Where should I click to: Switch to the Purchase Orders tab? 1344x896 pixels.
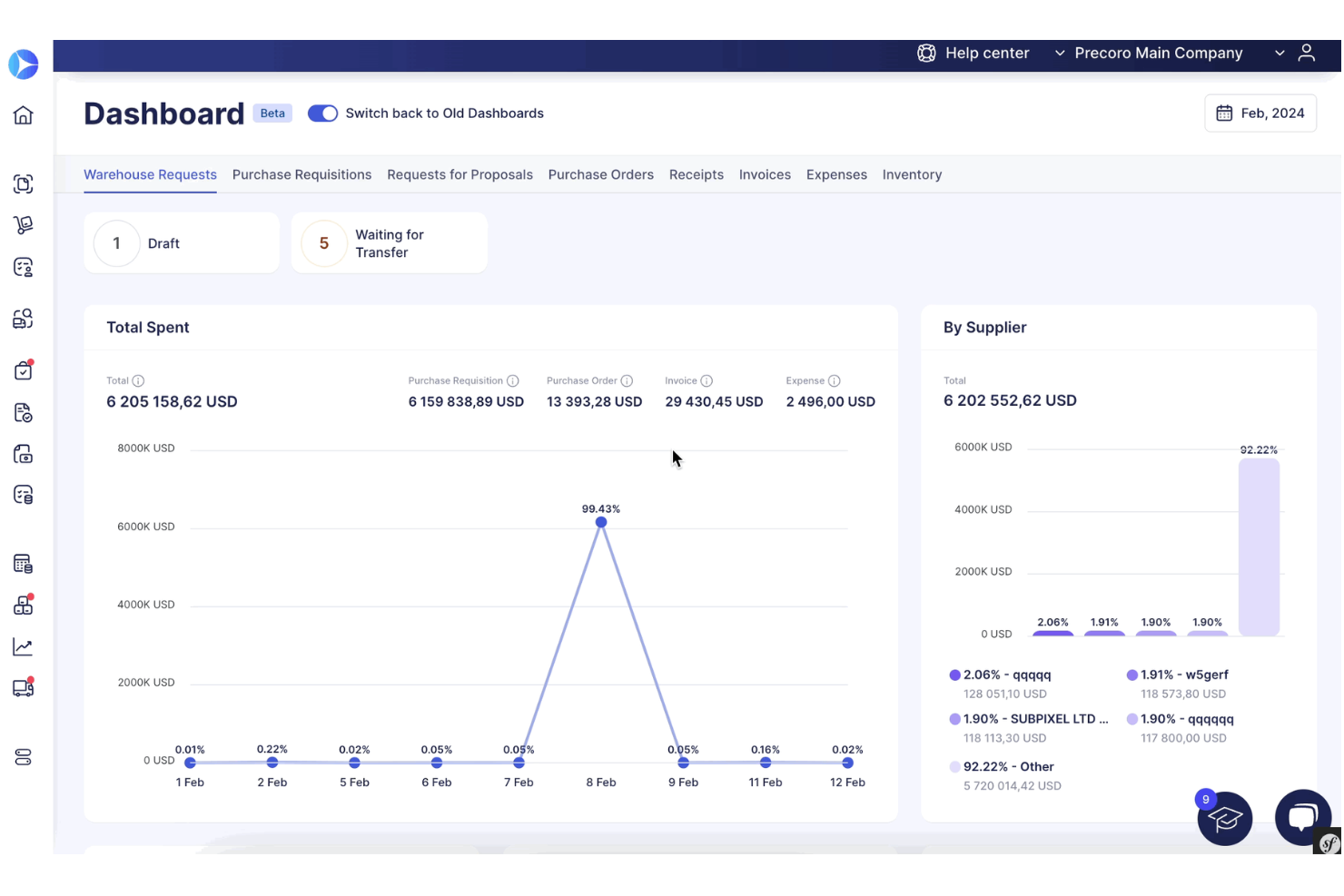coord(600,174)
